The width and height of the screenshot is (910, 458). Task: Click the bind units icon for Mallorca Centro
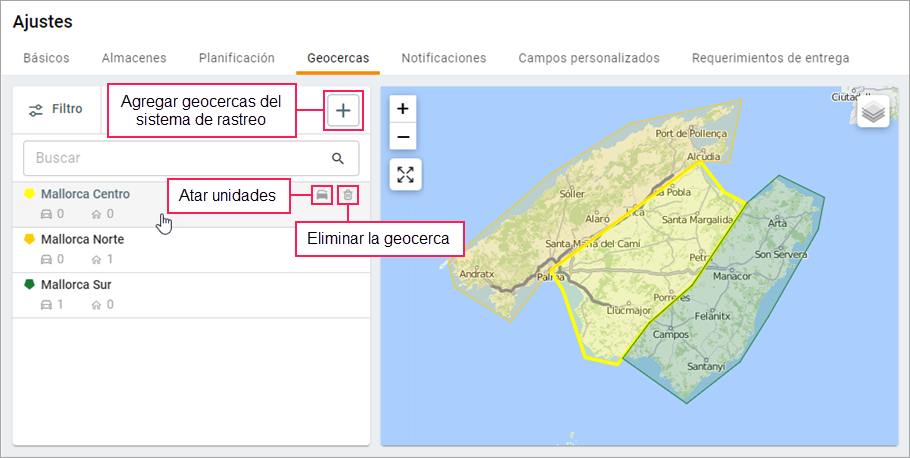[x=321, y=195]
